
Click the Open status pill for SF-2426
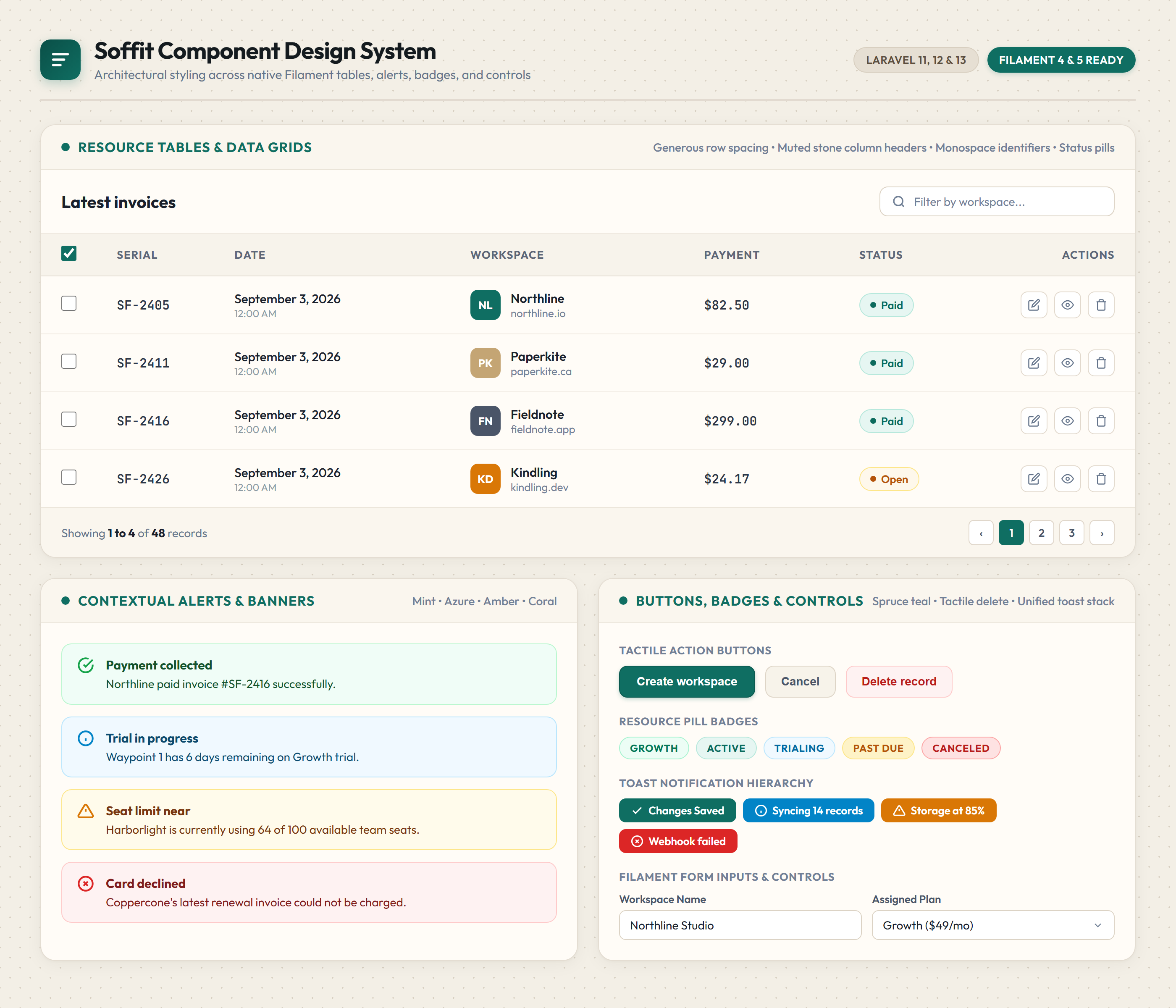pos(889,479)
